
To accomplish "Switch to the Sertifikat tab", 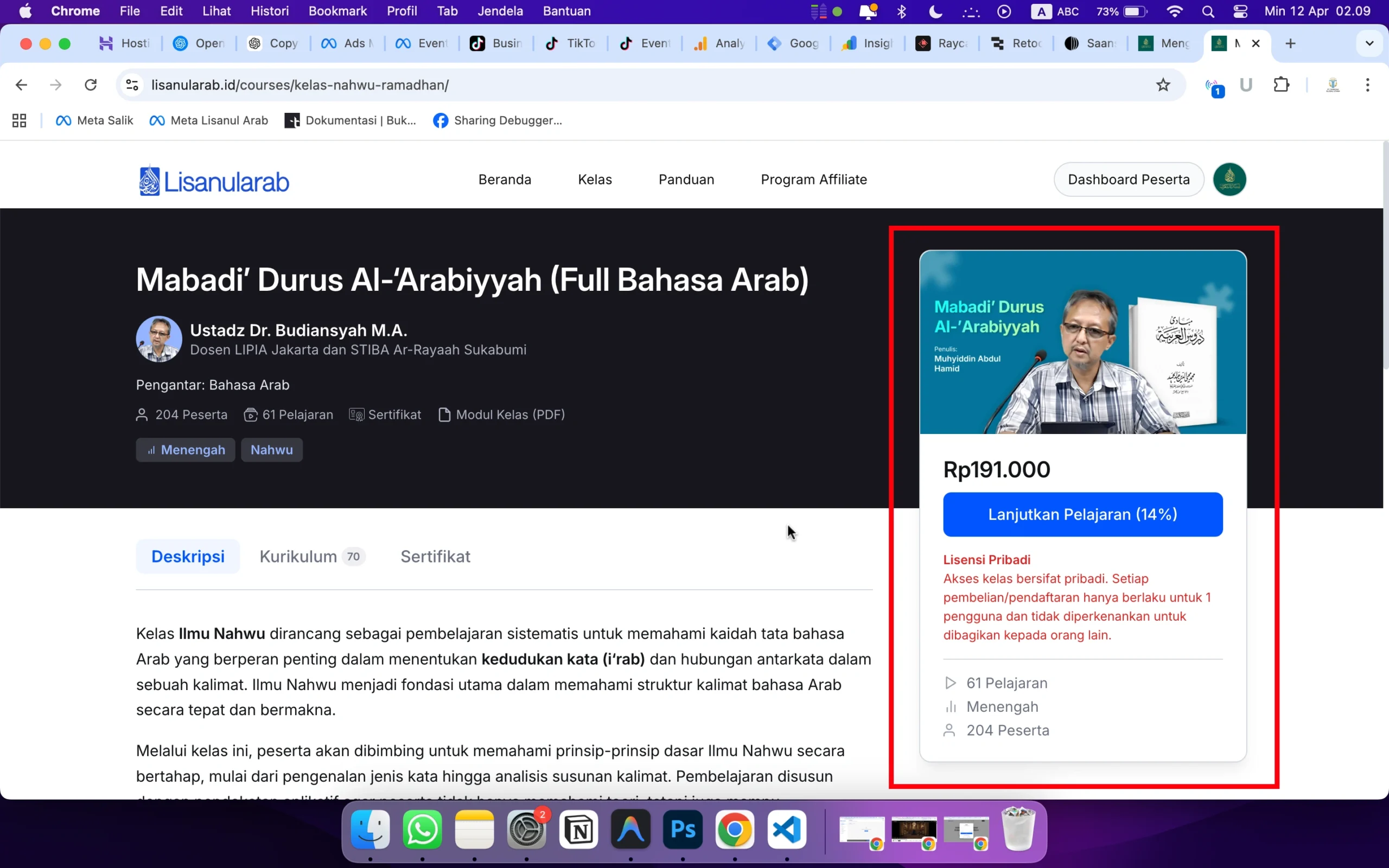I will pos(435,556).
